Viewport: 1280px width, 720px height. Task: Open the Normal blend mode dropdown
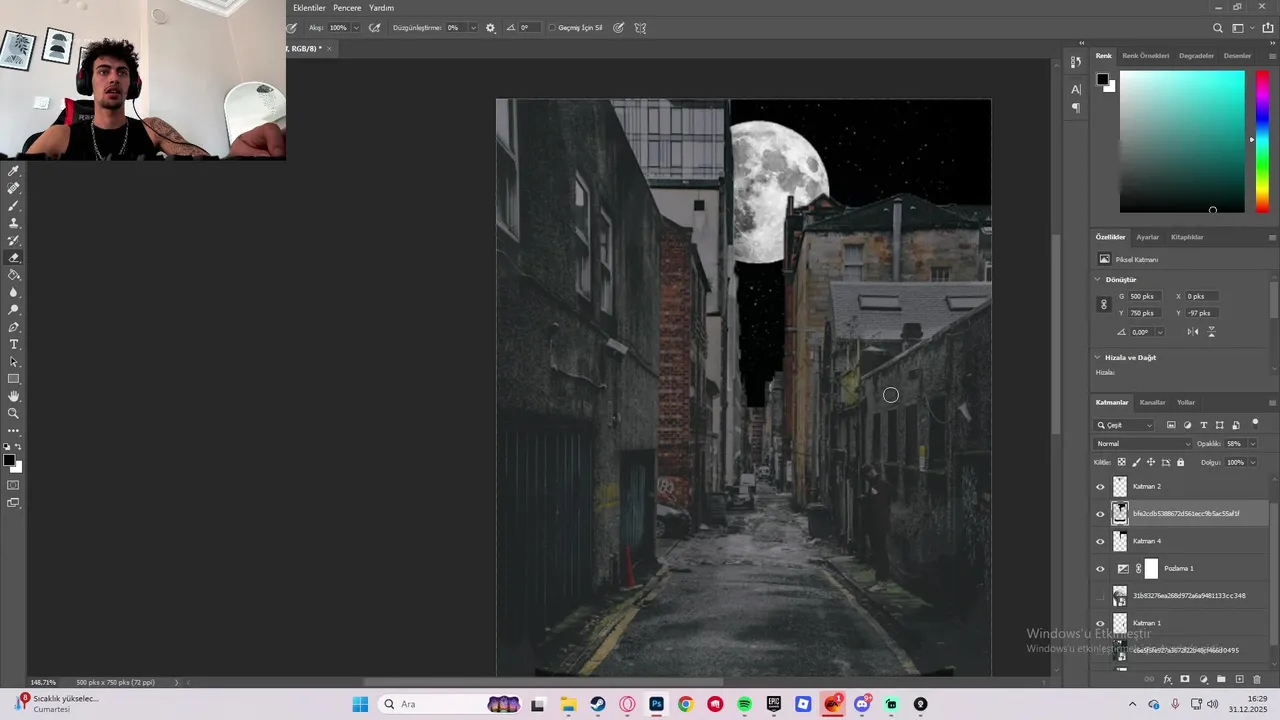pos(1143,444)
